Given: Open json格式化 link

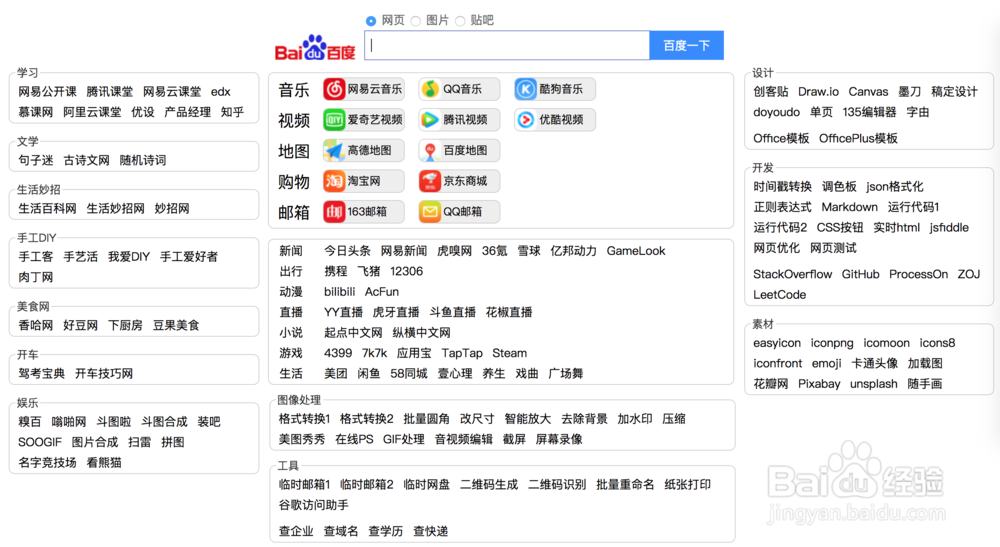Looking at the screenshot, I should [895, 187].
